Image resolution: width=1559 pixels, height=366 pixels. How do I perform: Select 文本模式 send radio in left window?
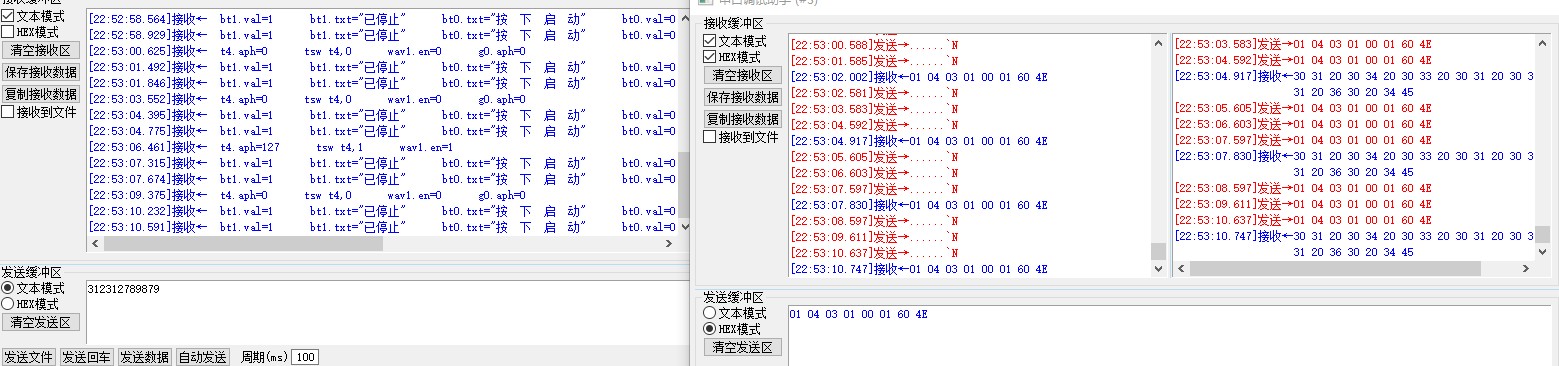click(8, 288)
